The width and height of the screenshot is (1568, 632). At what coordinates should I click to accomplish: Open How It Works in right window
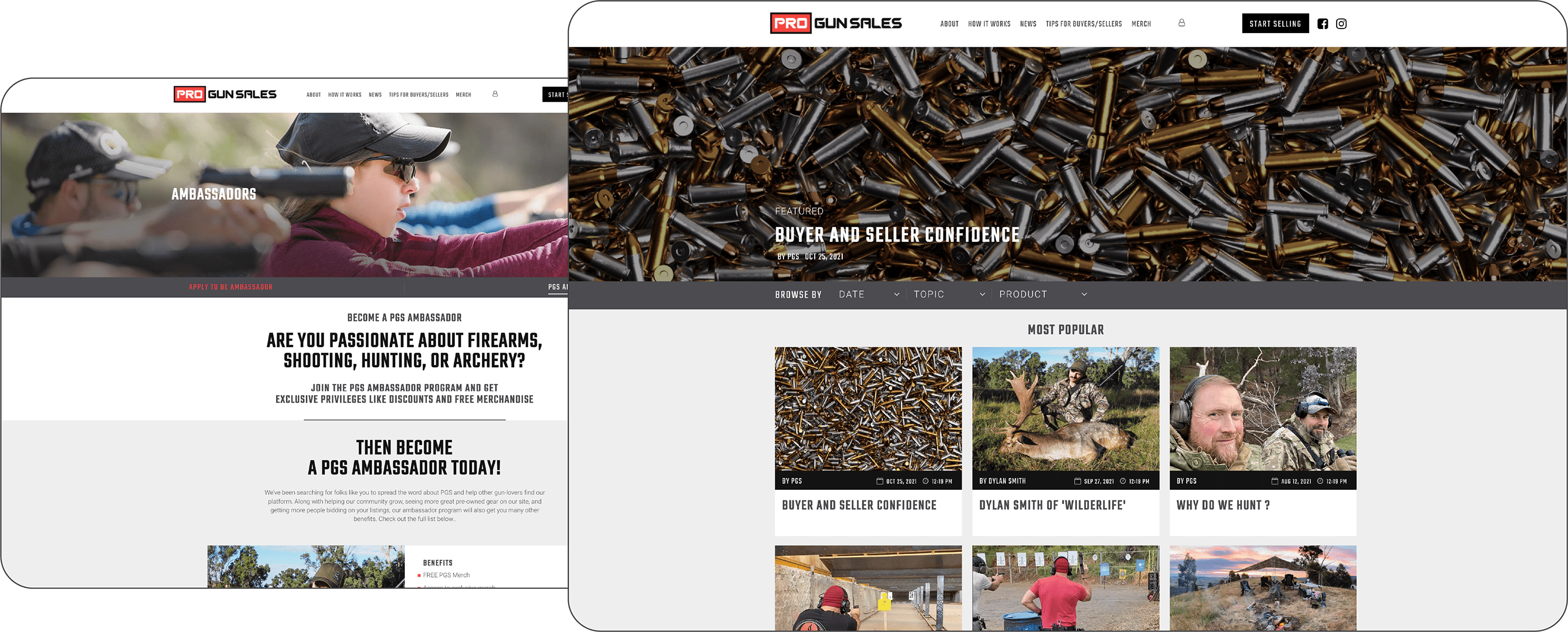click(x=989, y=24)
